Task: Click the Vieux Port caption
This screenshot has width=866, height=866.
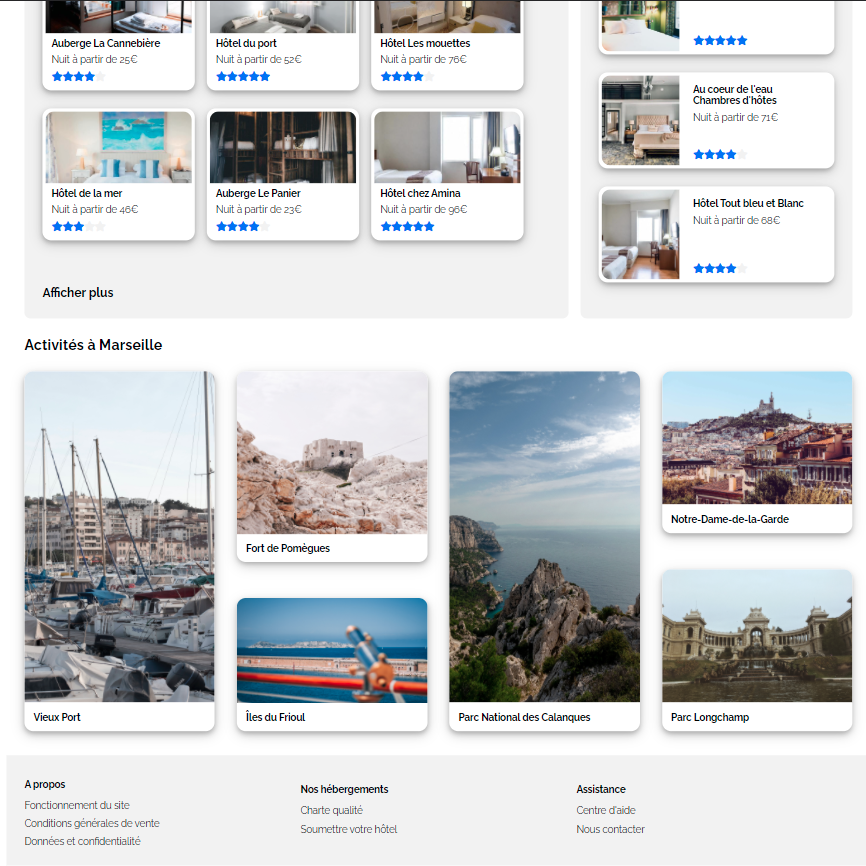Action: click(57, 717)
